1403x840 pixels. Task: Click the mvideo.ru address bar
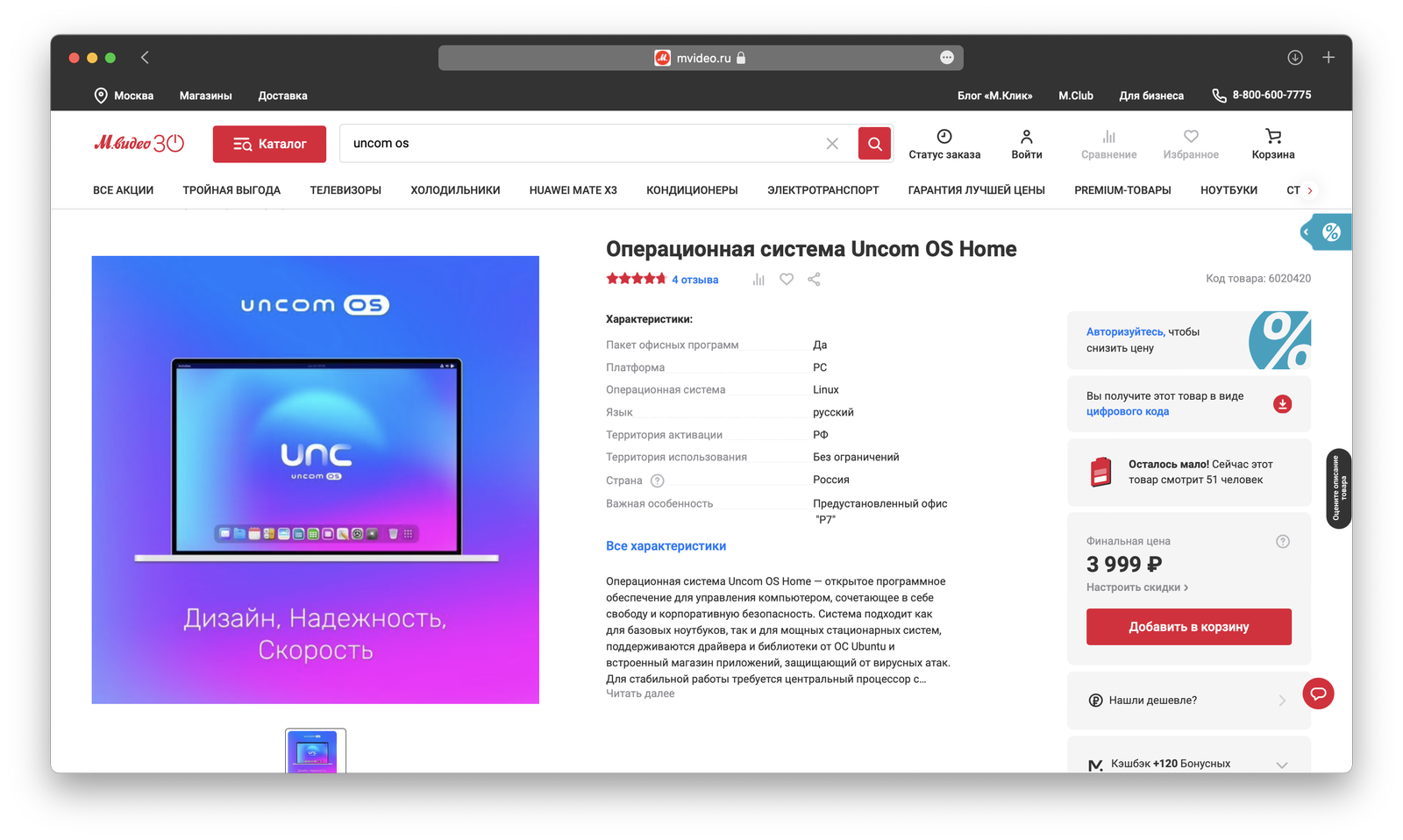(701, 58)
